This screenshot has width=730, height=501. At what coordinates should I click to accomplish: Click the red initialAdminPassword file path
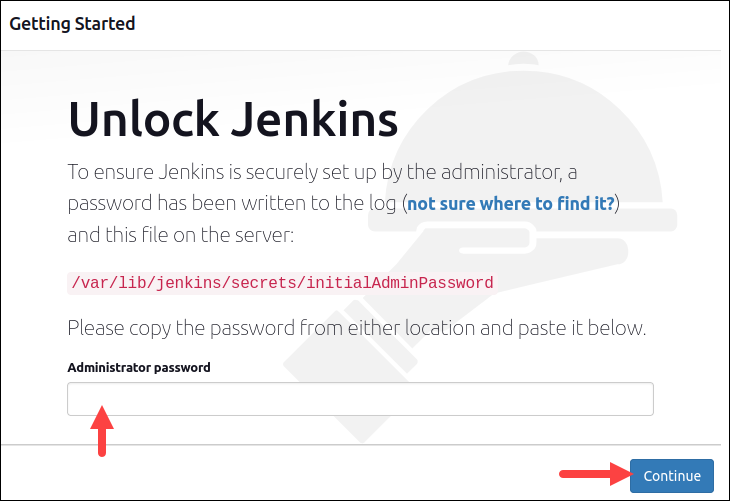click(x=281, y=283)
